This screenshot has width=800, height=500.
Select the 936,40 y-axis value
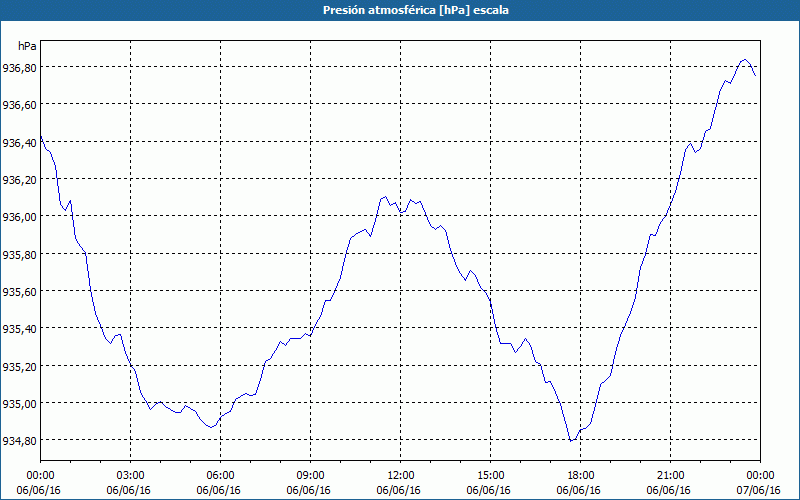tap(19, 142)
